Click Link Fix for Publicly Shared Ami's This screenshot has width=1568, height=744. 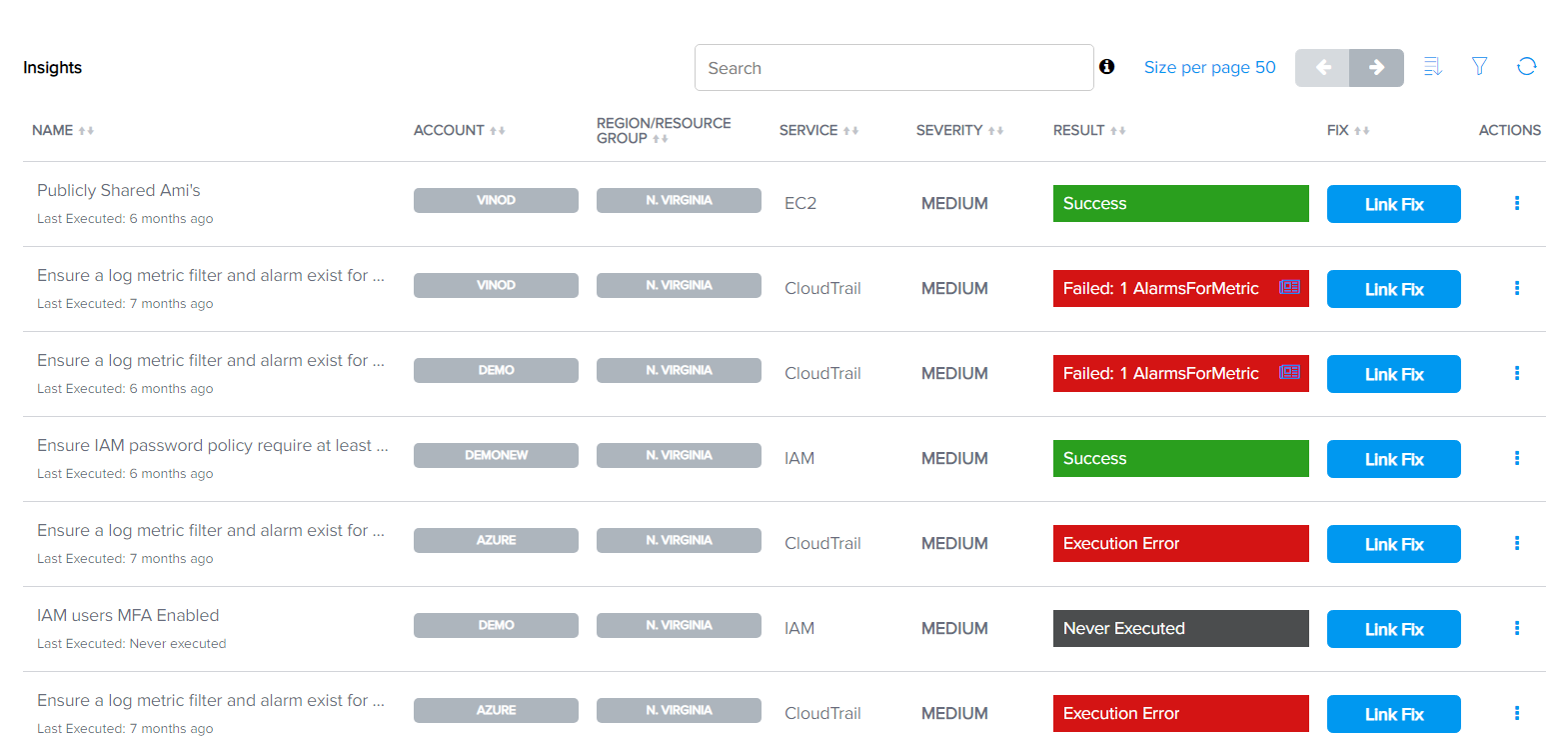pyautogui.click(x=1394, y=204)
